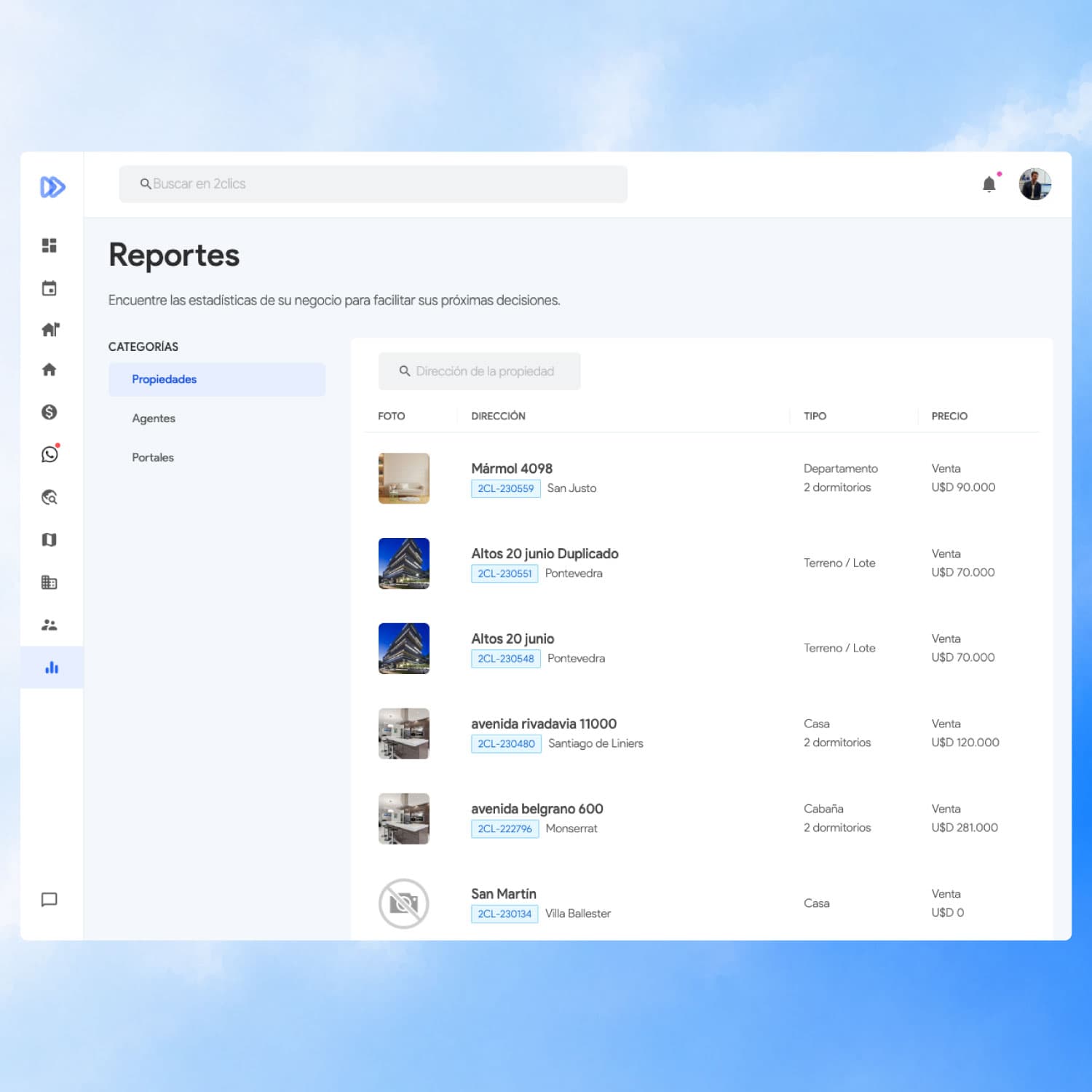Click the globe search icon in sidebar

(x=50, y=497)
